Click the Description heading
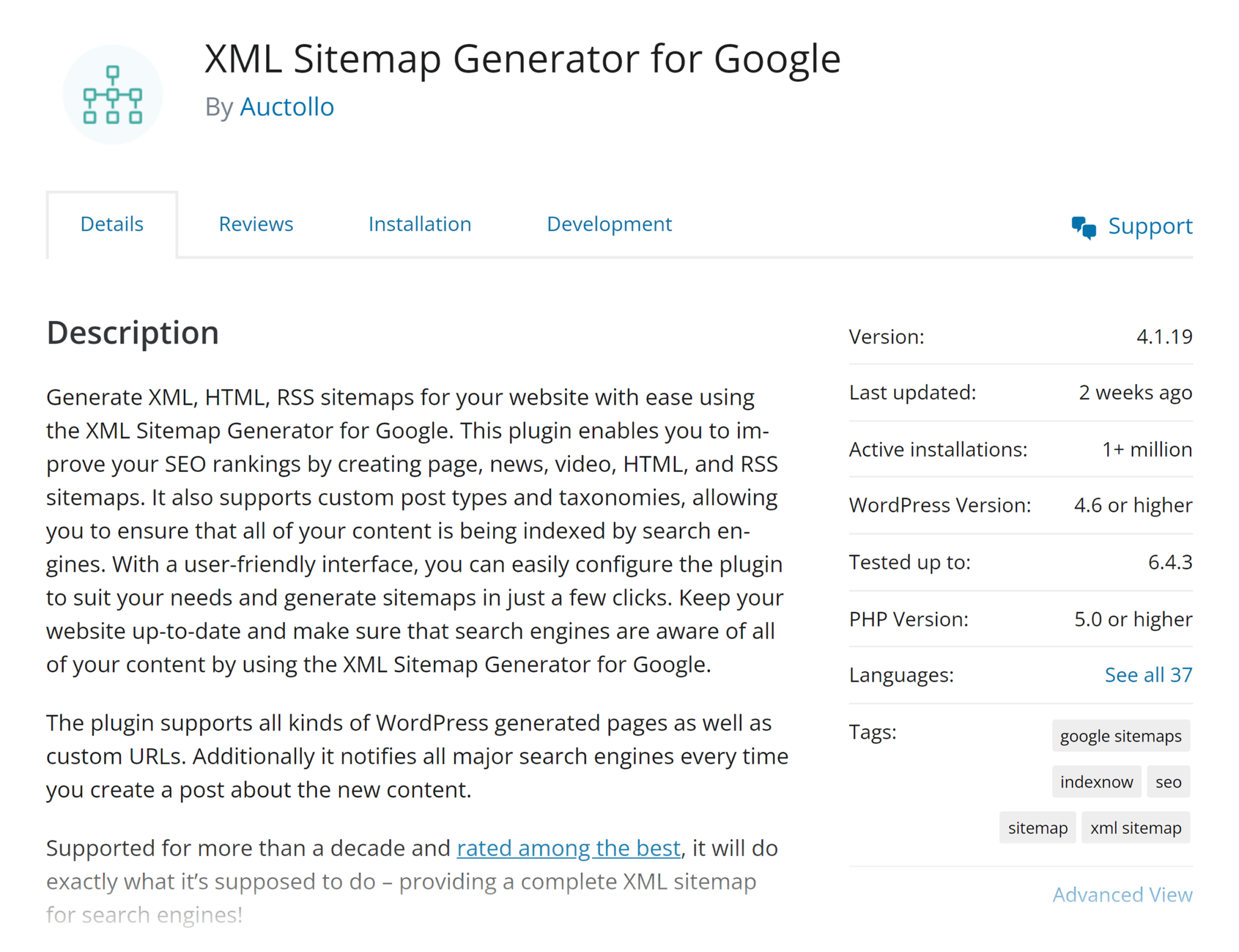 132,333
